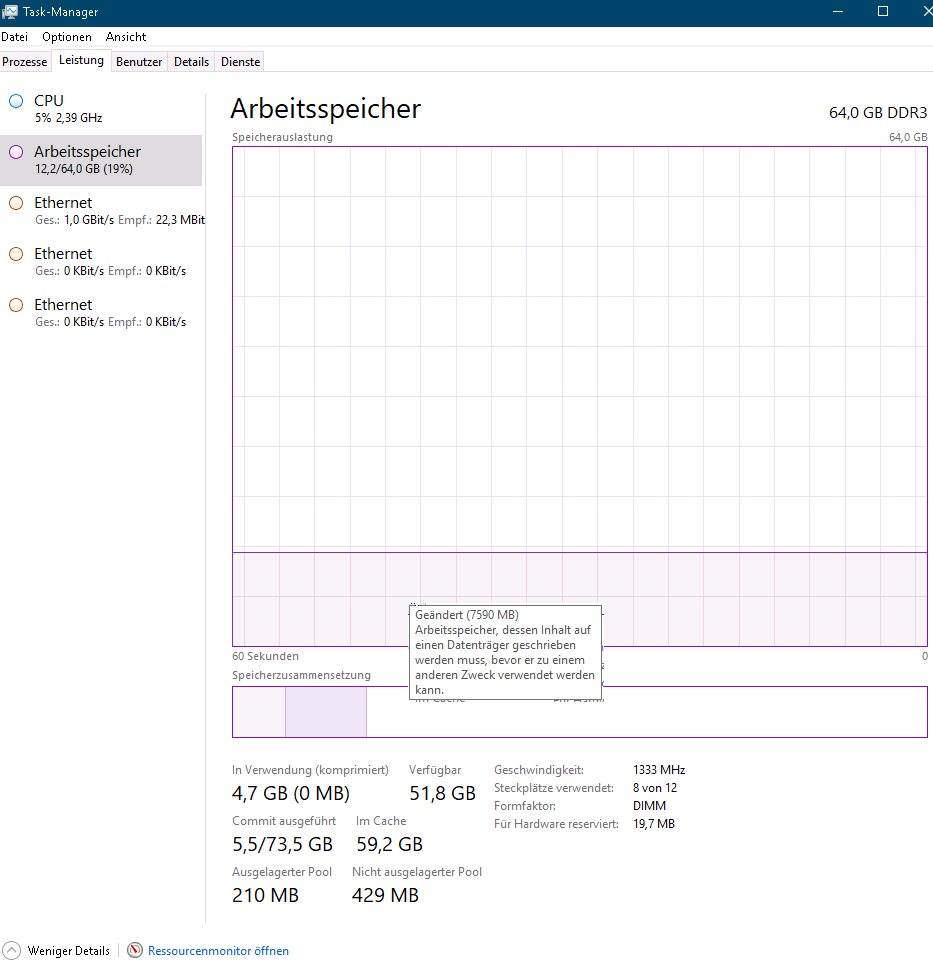The width and height of the screenshot is (933, 966).
Task: Click the Arbeitsspeicher purple circle icon
Action: (x=16, y=152)
